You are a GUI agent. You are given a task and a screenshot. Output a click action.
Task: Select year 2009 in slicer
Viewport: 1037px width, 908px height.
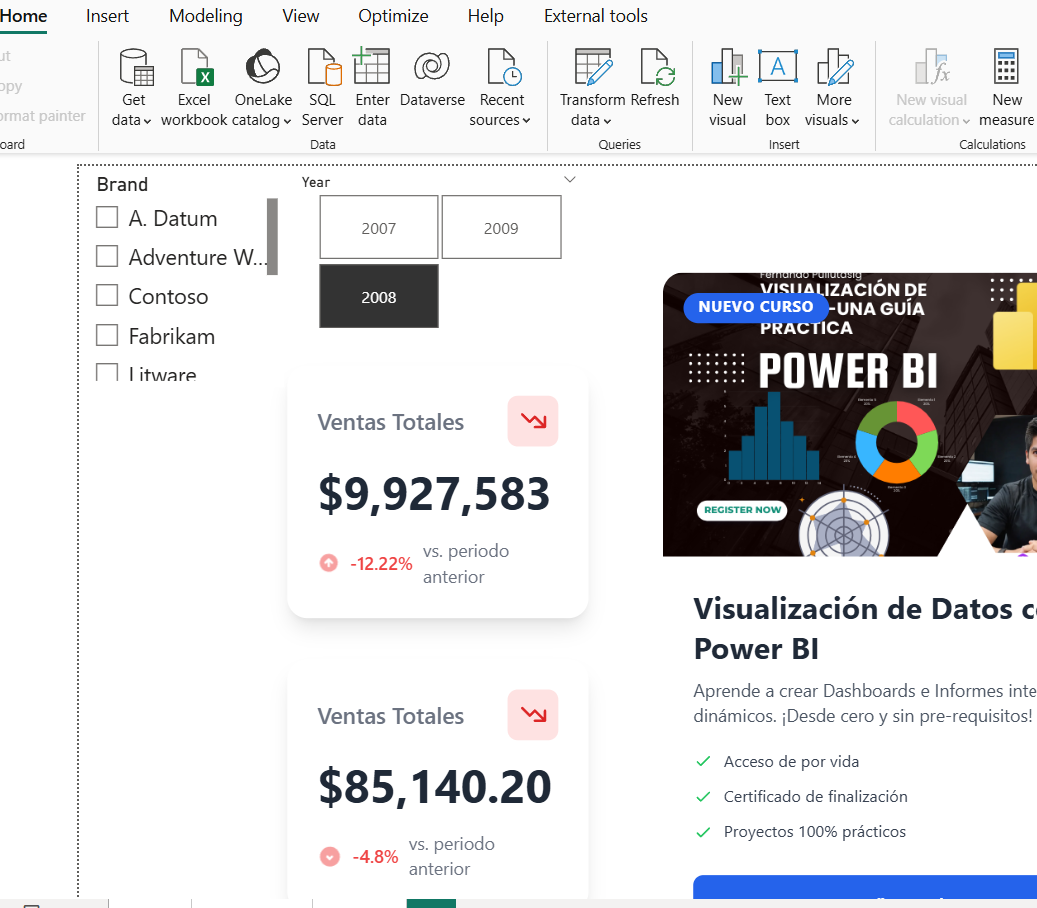(x=501, y=227)
